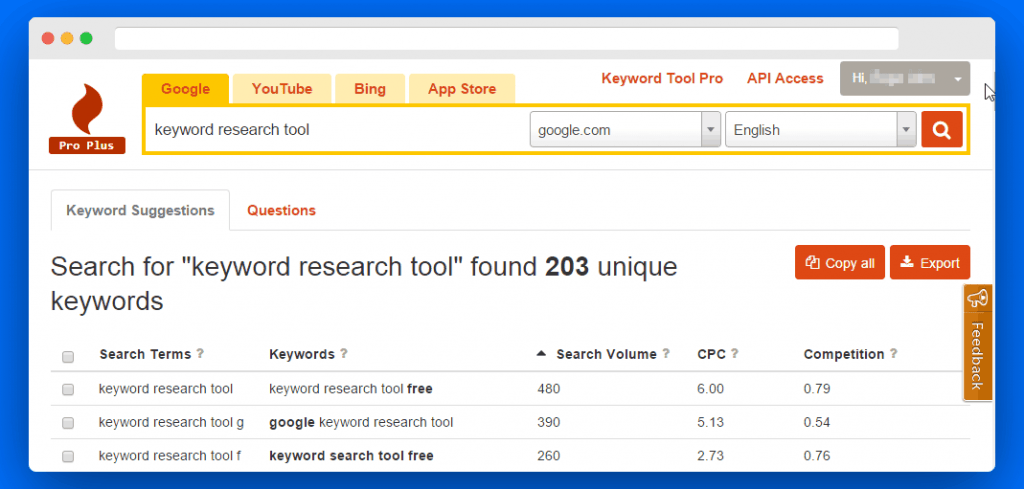Click the competition value 0.79
Screen dimensions: 1024x489
(x=817, y=389)
